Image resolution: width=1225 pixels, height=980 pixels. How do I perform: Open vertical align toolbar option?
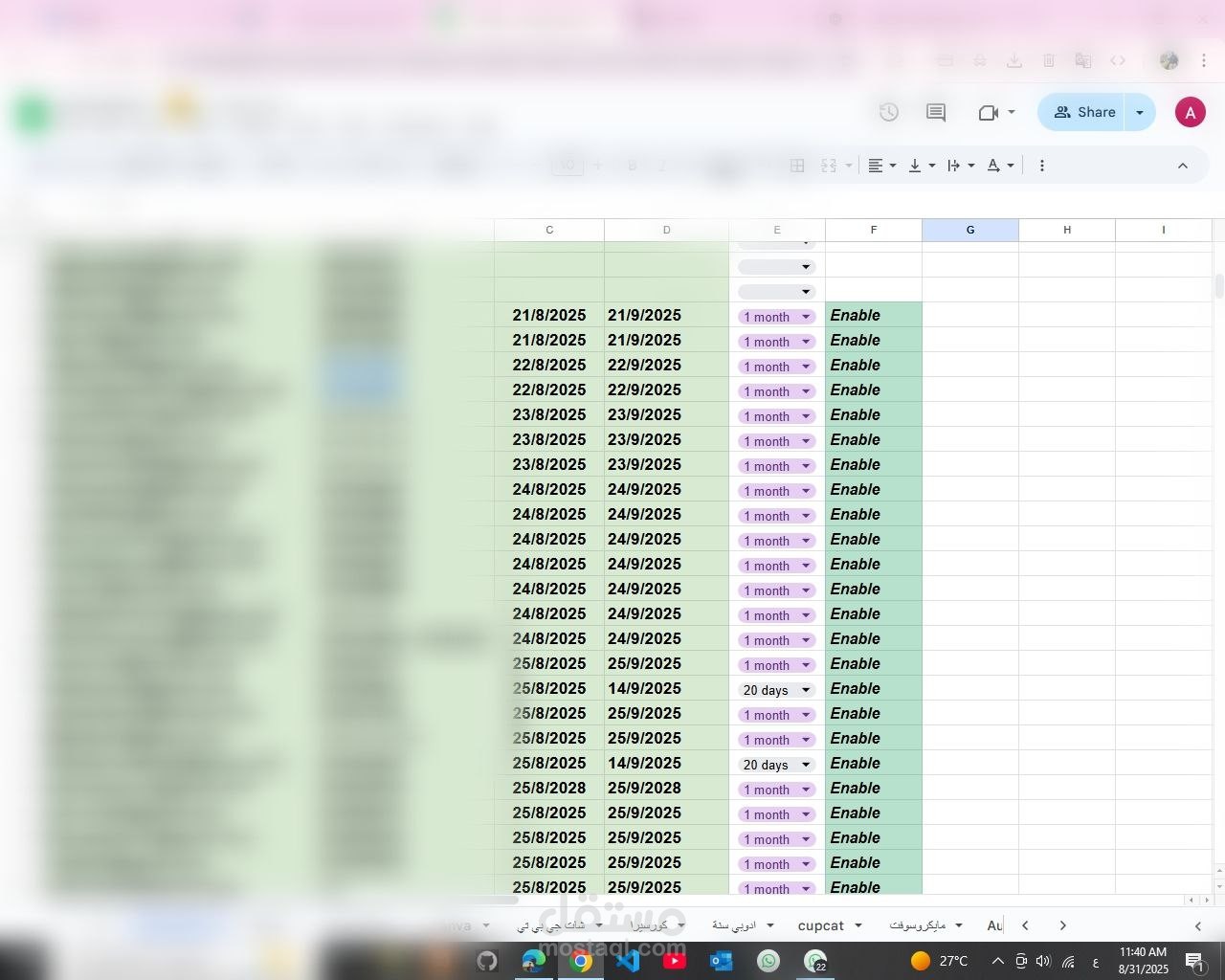922,166
